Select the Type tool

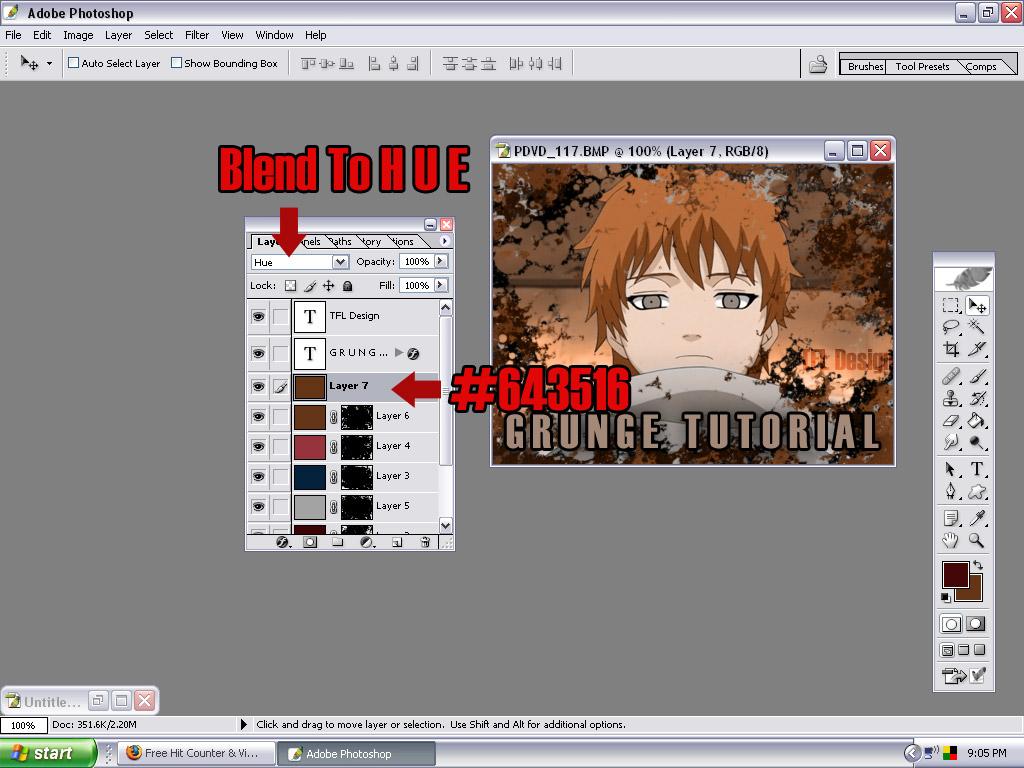pyautogui.click(x=977, y=469)
